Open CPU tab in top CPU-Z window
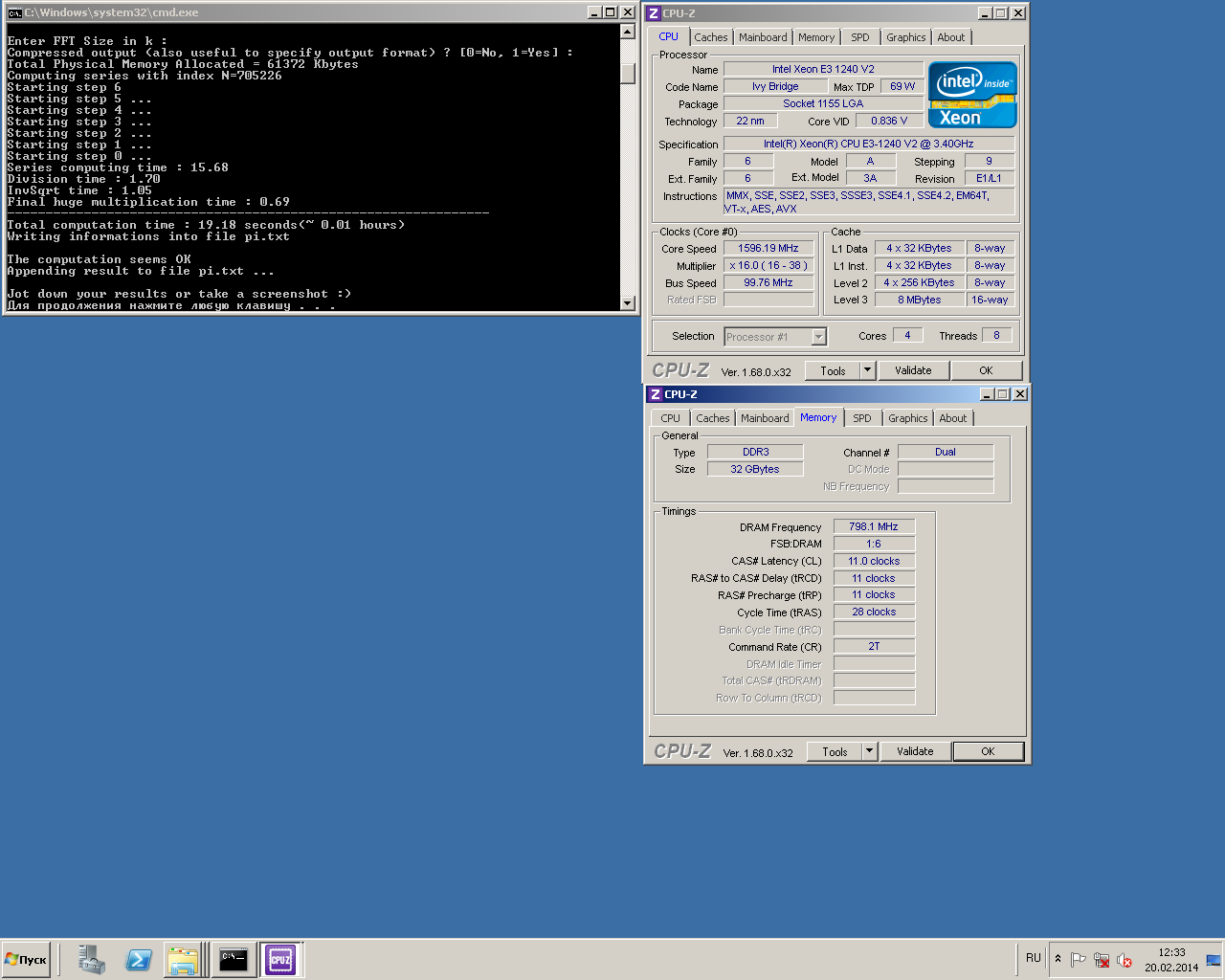 pyautogui.click(x=668, y=36)
